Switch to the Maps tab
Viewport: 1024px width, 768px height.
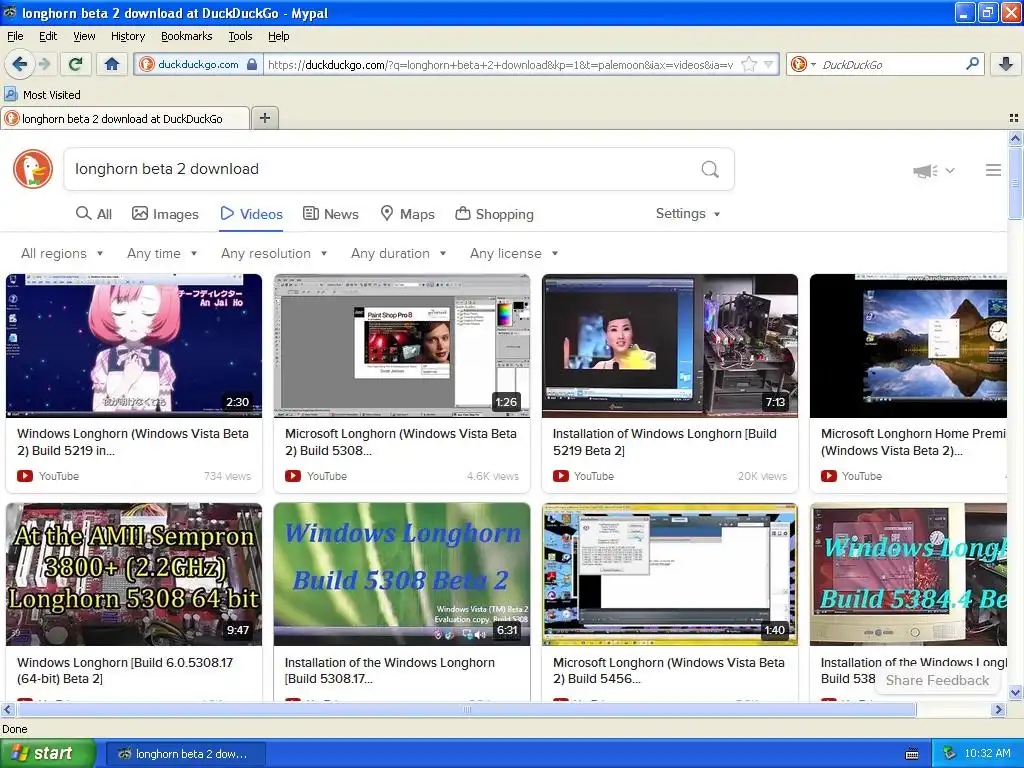[408, 214]
